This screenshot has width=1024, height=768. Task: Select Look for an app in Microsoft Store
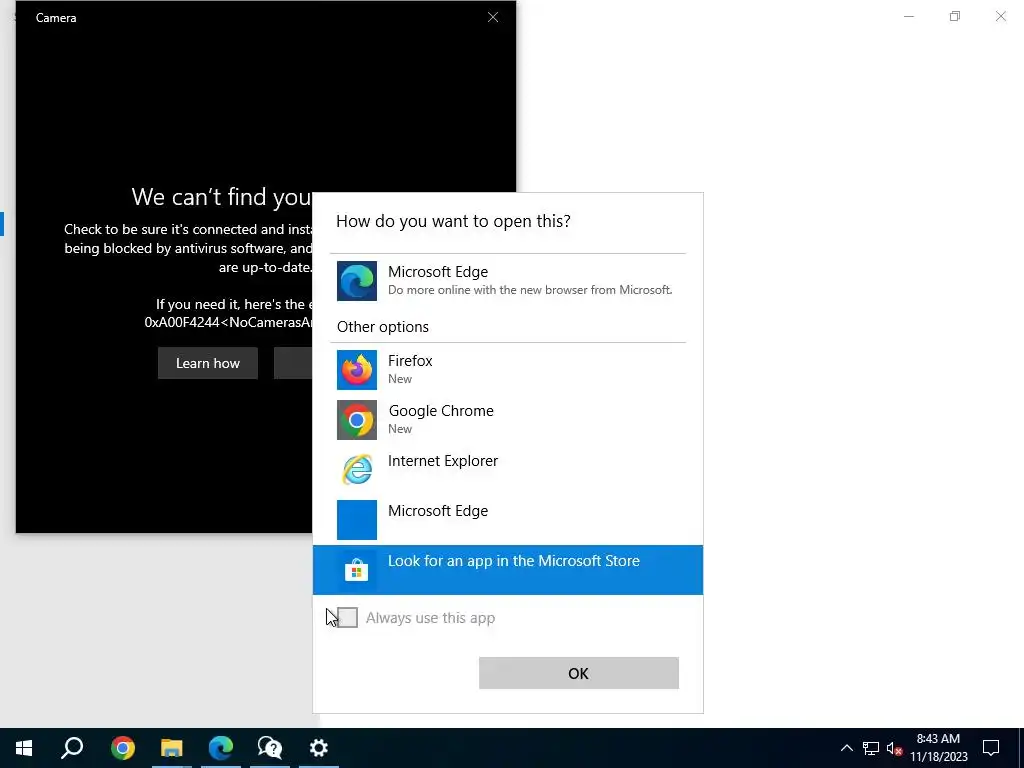click(508, 570)
